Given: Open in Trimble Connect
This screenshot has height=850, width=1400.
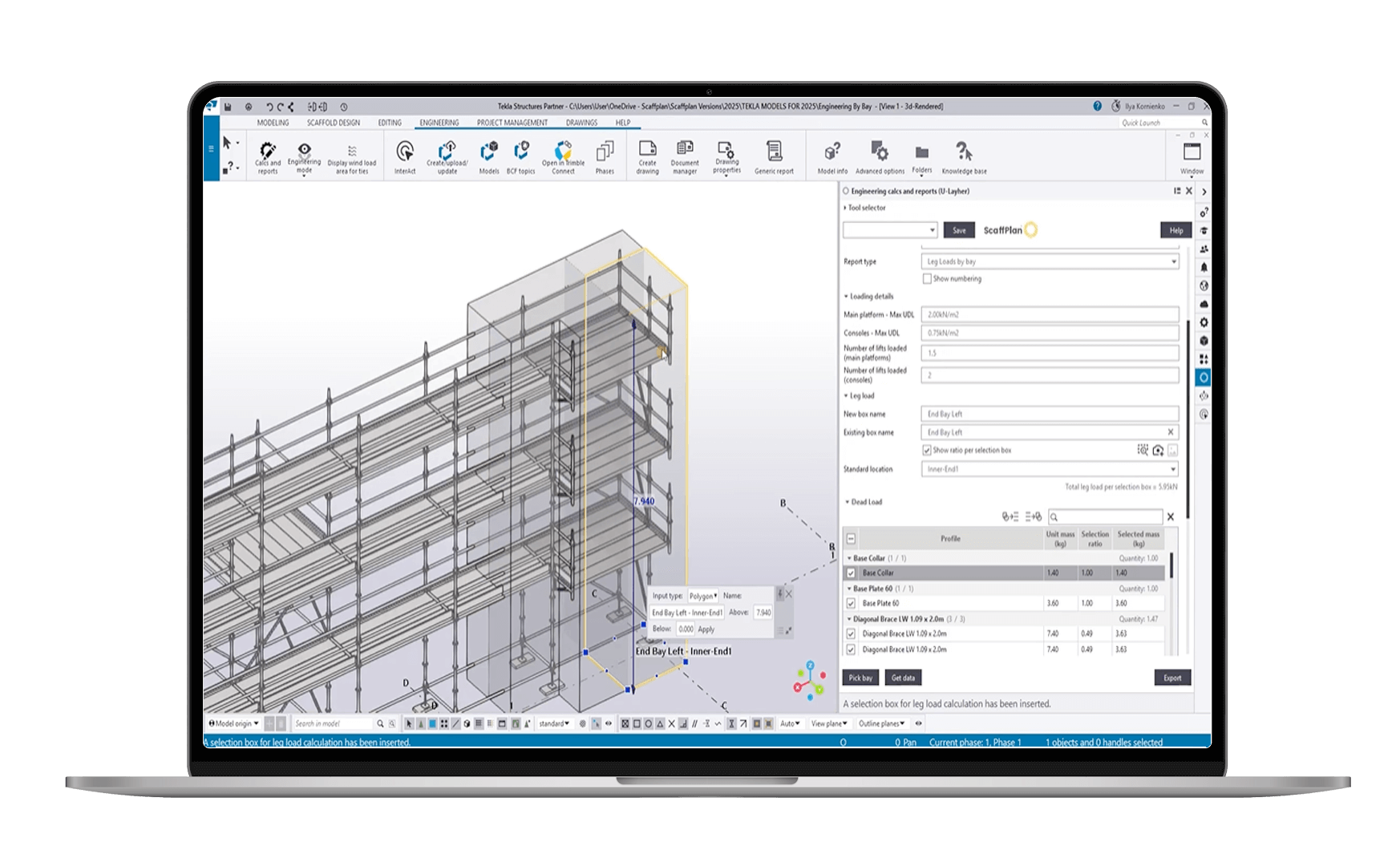Looking at the screenshot, I should pos(562,156).
